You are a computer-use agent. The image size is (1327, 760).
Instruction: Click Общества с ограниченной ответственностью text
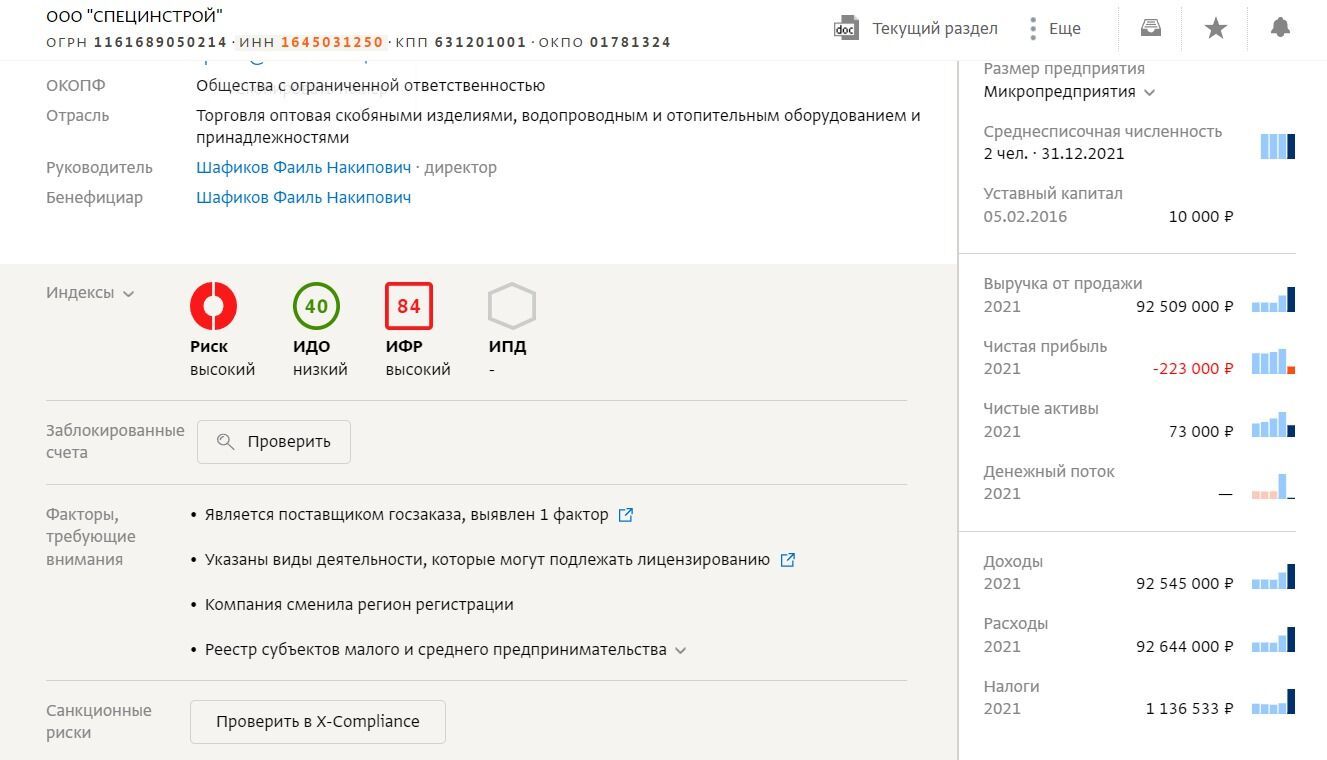pyautogui.click(x=371, y=86)
